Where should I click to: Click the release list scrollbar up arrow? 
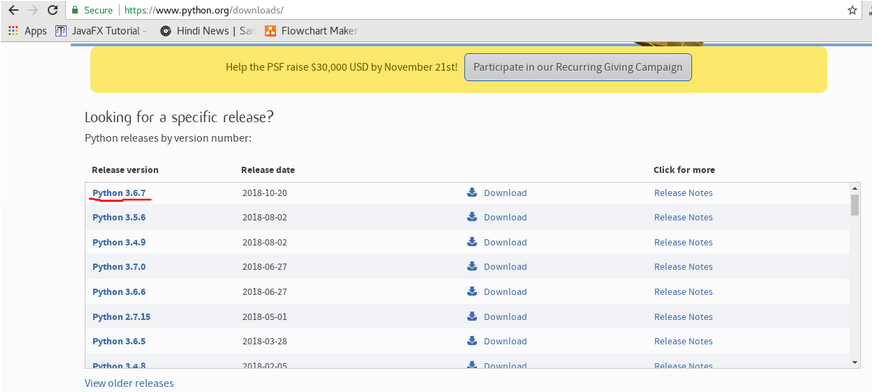point(854,188)
